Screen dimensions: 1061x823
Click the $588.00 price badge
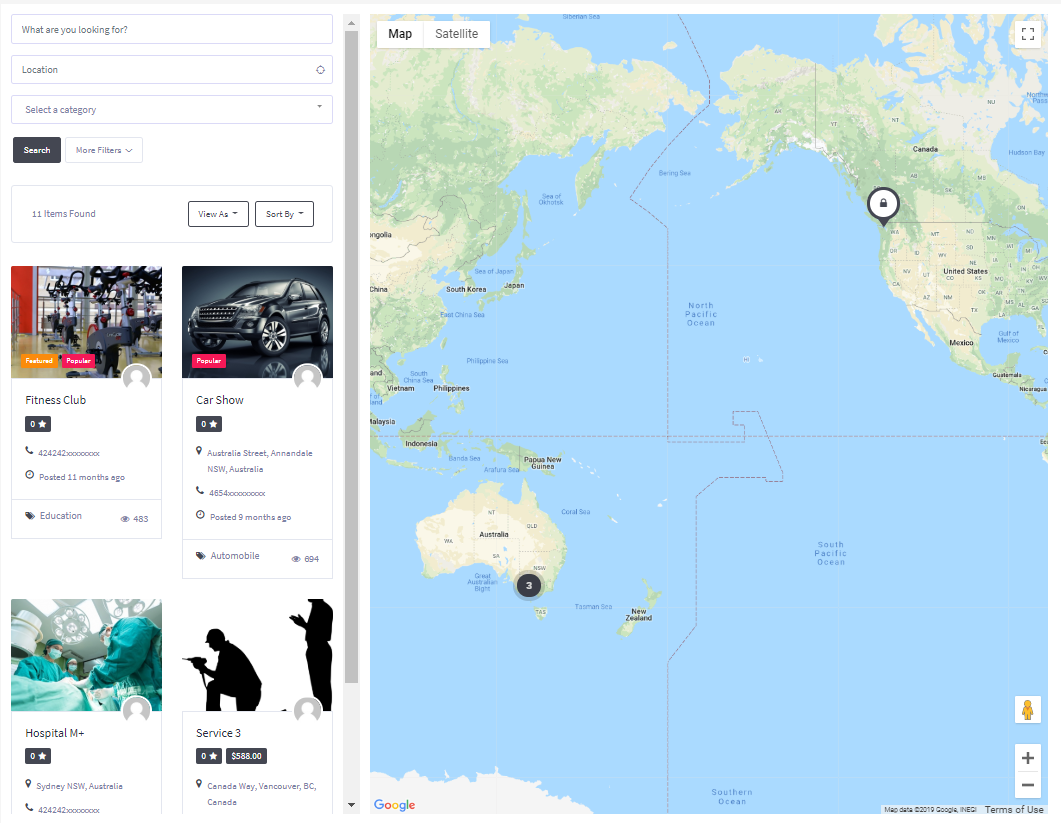tap(246, 756)
